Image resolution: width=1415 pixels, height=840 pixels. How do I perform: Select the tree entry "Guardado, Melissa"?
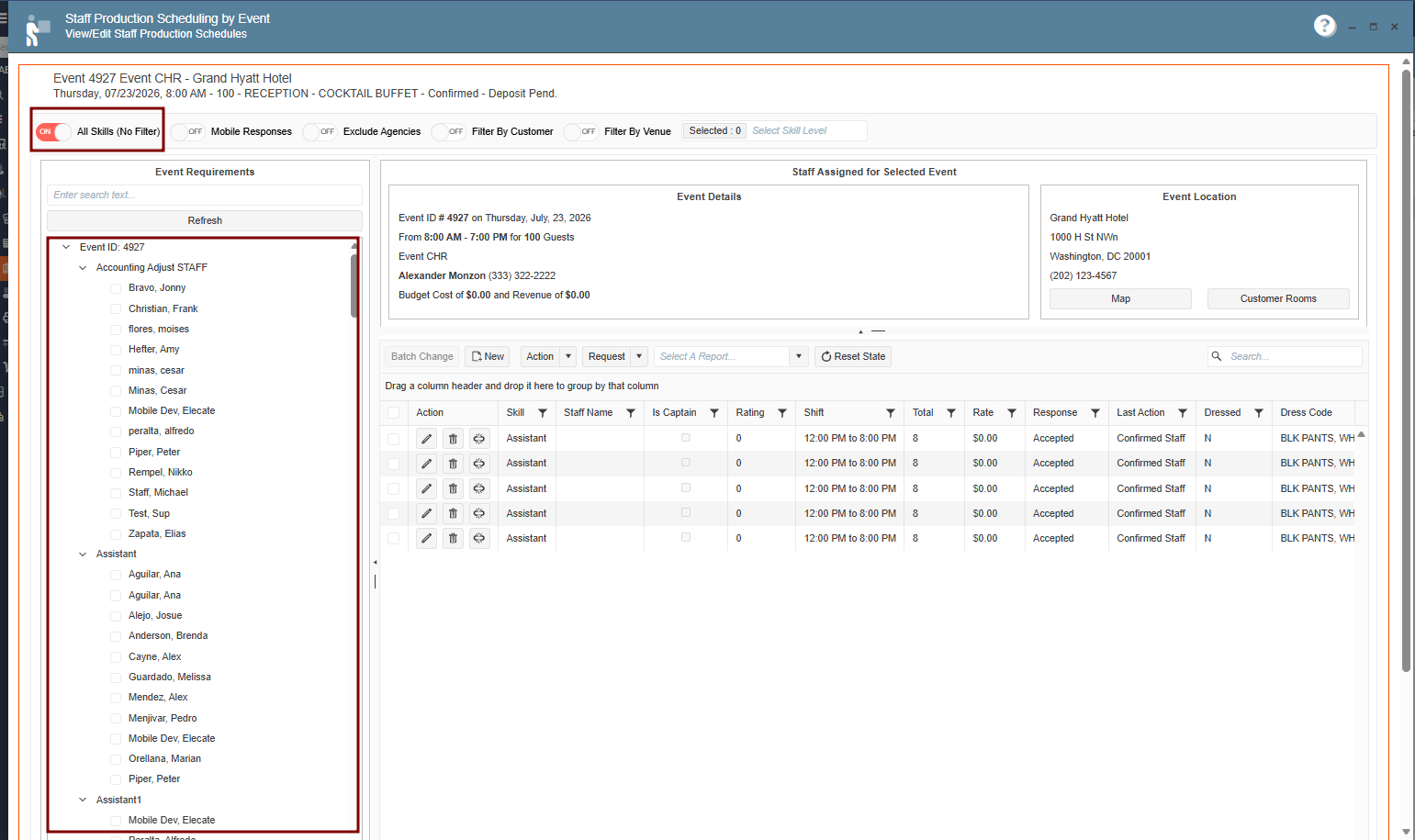point(170,678)
